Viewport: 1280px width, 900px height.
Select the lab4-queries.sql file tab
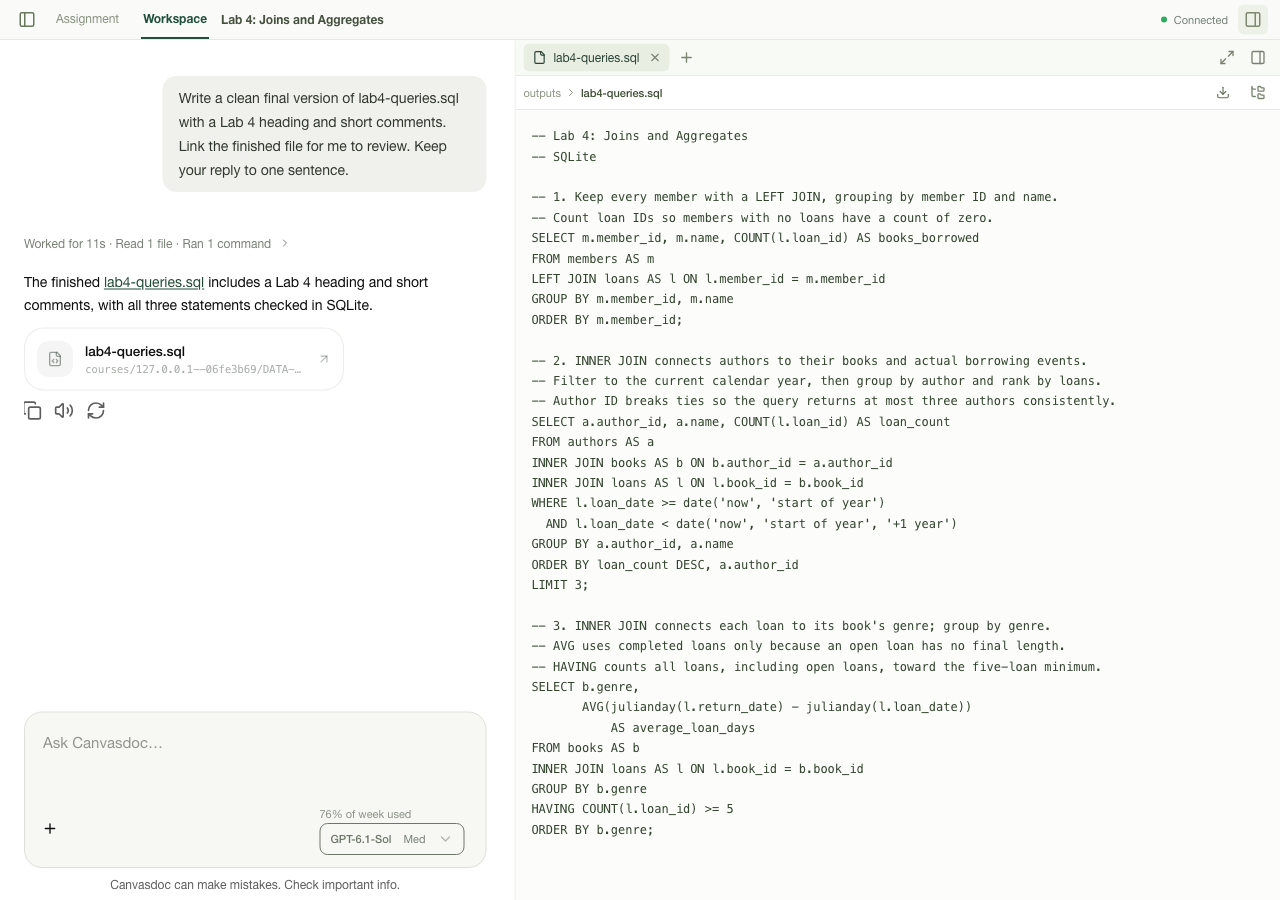[596, 58]
